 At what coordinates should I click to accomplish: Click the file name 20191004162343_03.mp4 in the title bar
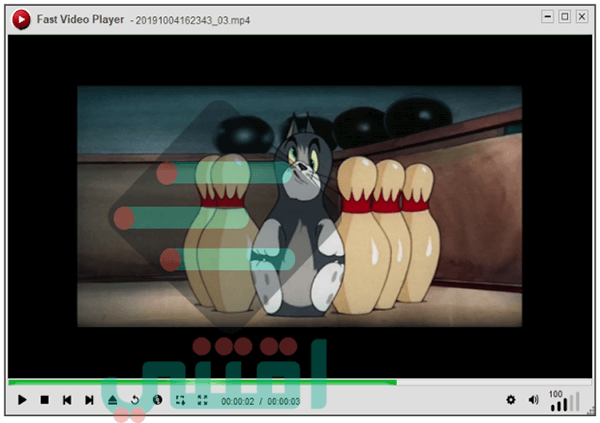tap(192, 20)
